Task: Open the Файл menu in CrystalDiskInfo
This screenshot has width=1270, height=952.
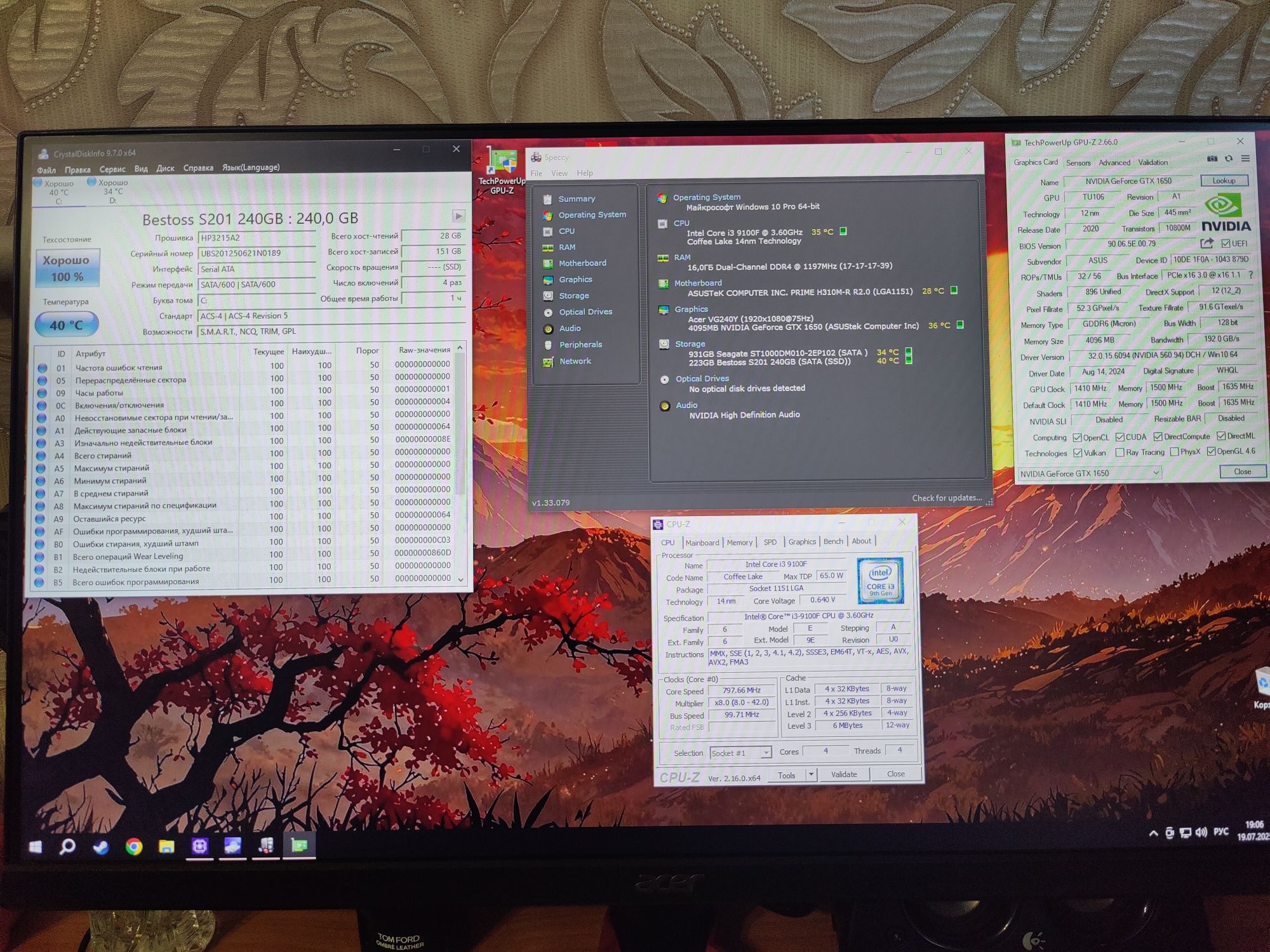Action: pos(46,170)
